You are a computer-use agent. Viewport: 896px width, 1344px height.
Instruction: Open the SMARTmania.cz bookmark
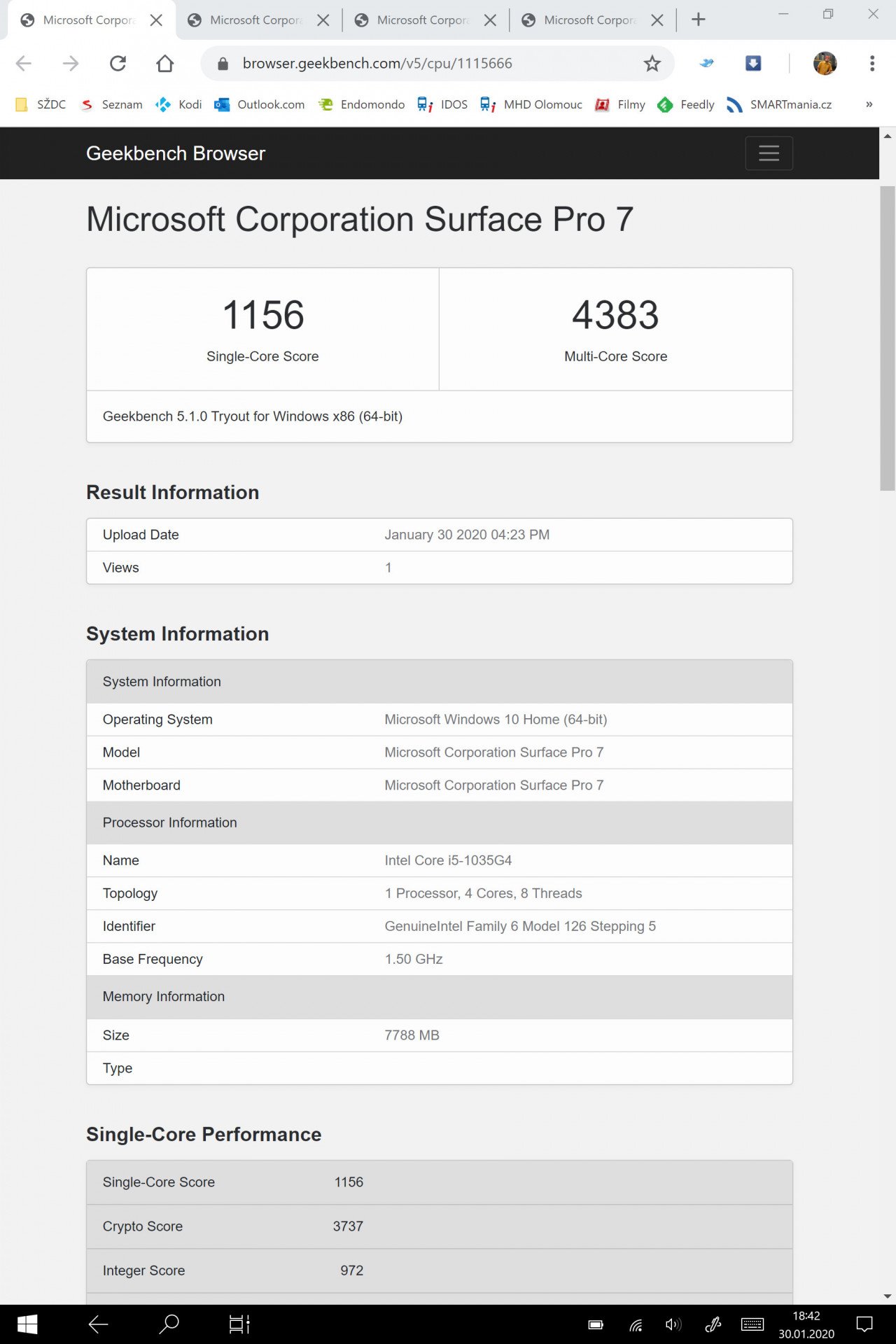click(x=779, y=104)
